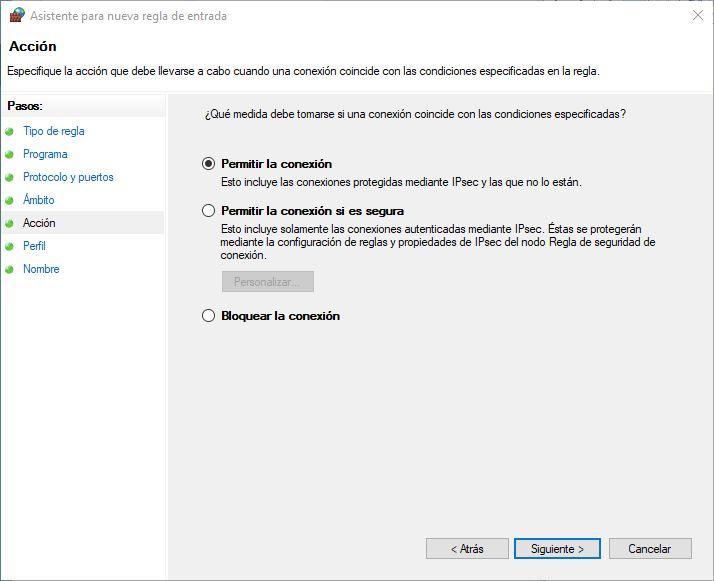This screenshot has width=714, height=581.
Task: Select Permitir la conexión radio option
Action: click(209, 164)
